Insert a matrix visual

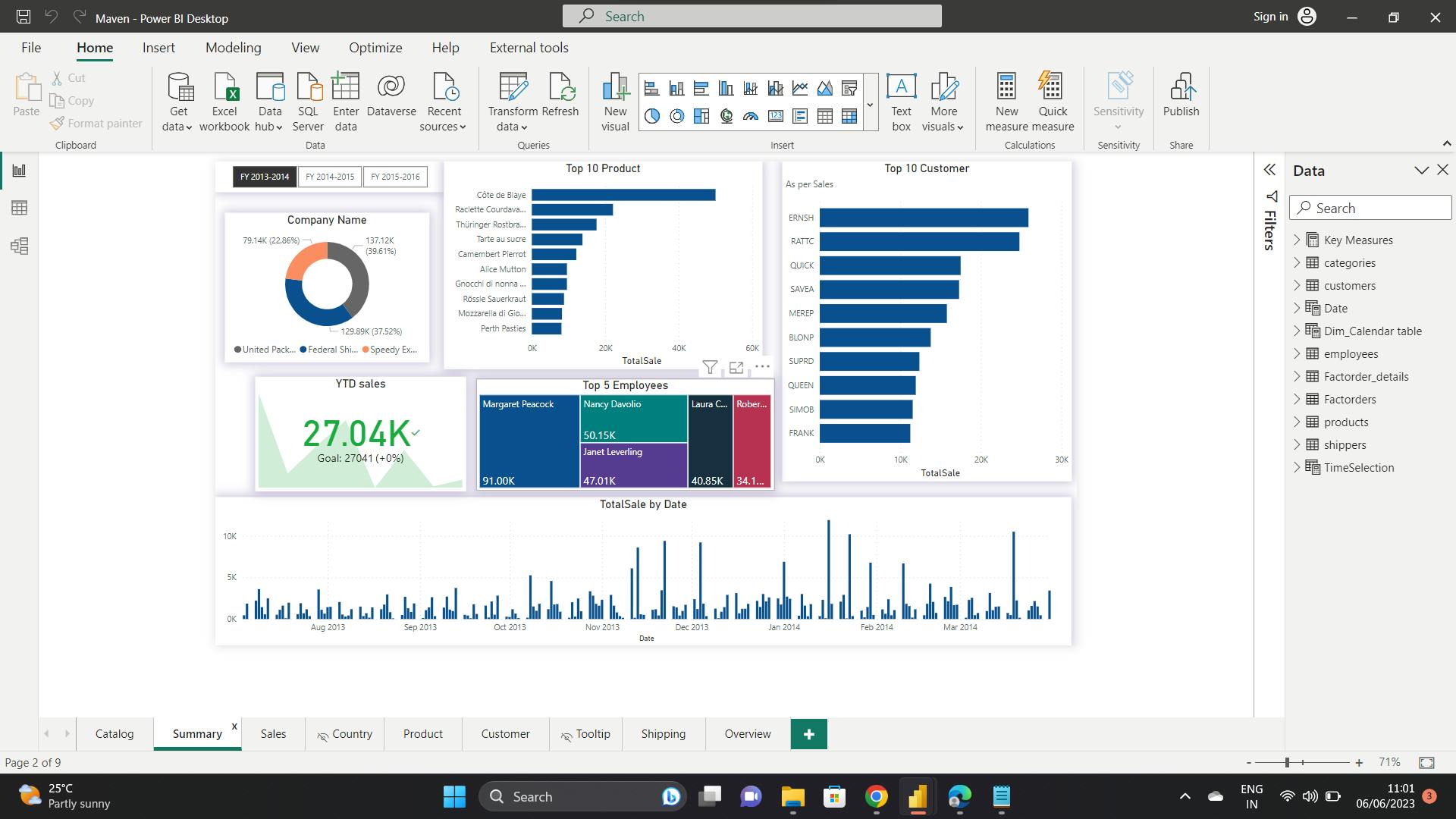(x=849, y=116)
